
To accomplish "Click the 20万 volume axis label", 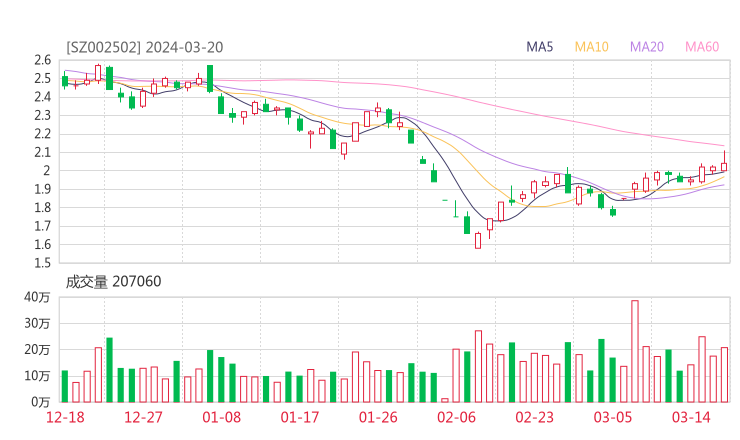I will (37, 349).
